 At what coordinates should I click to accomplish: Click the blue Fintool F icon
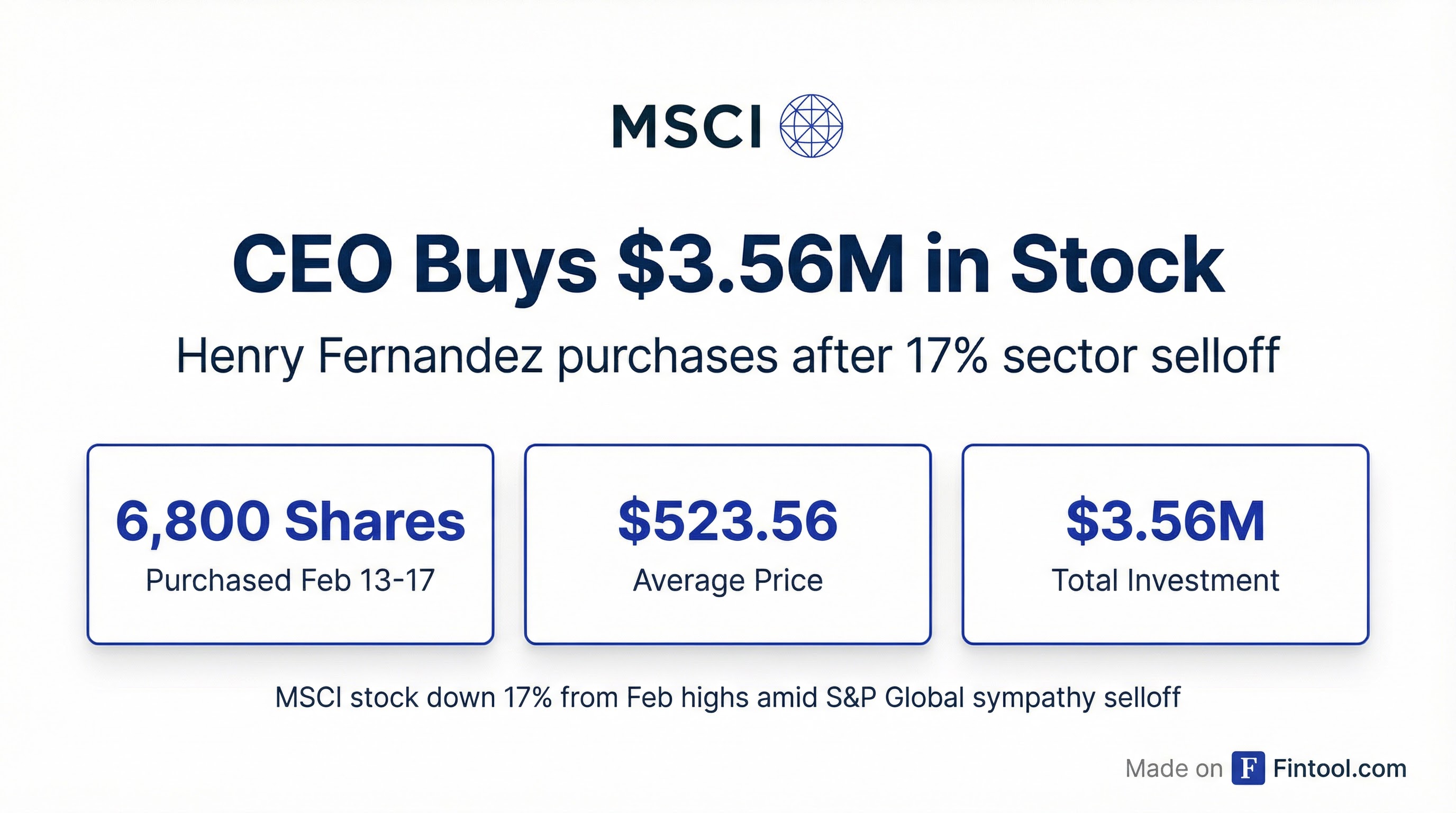point(1248,769)
